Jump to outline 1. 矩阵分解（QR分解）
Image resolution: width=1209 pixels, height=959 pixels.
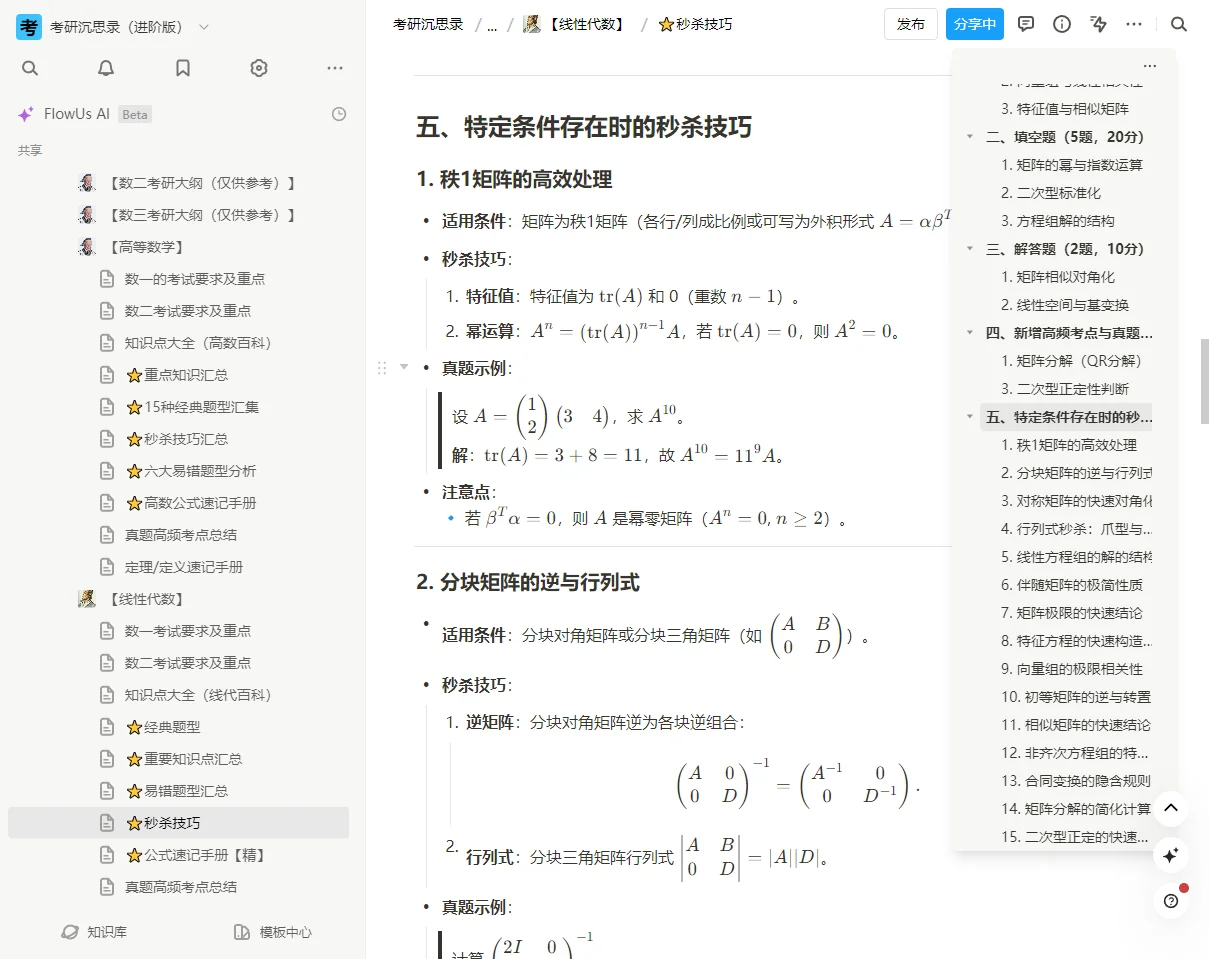coord(1071,361)
